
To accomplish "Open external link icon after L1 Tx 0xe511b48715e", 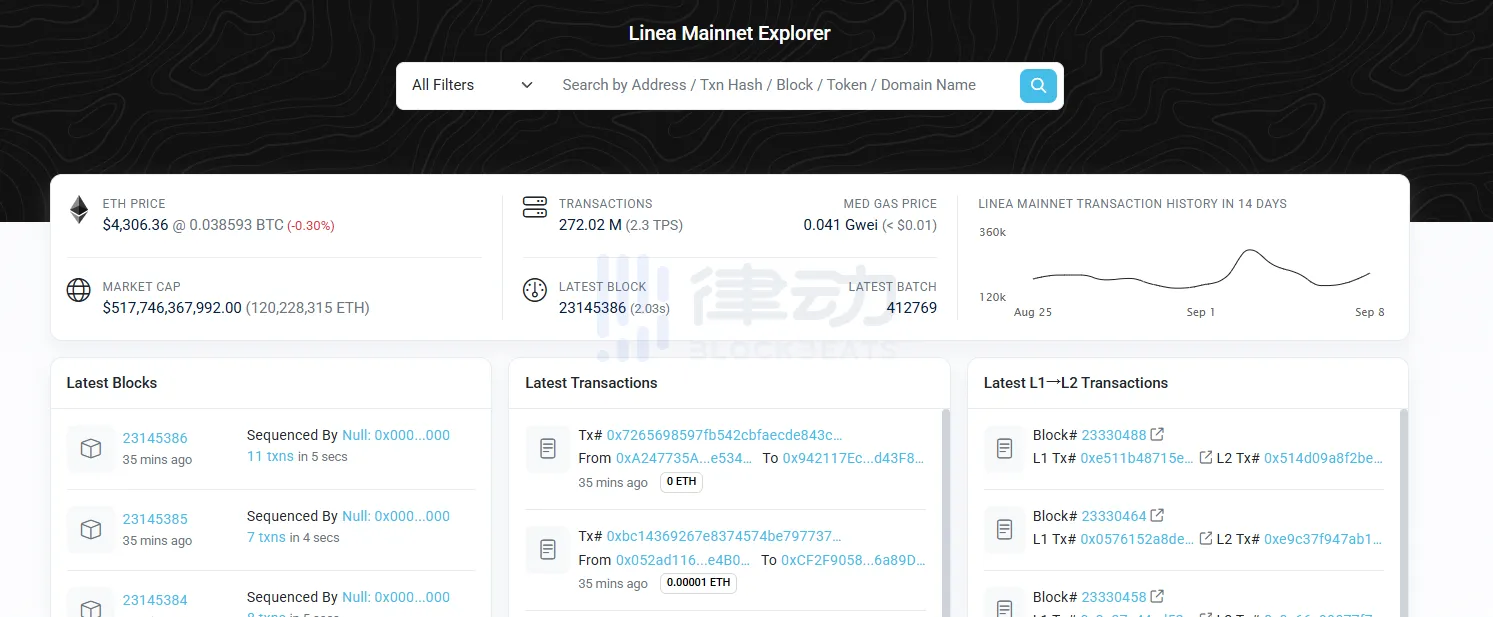I will [x=1206, y=457].
